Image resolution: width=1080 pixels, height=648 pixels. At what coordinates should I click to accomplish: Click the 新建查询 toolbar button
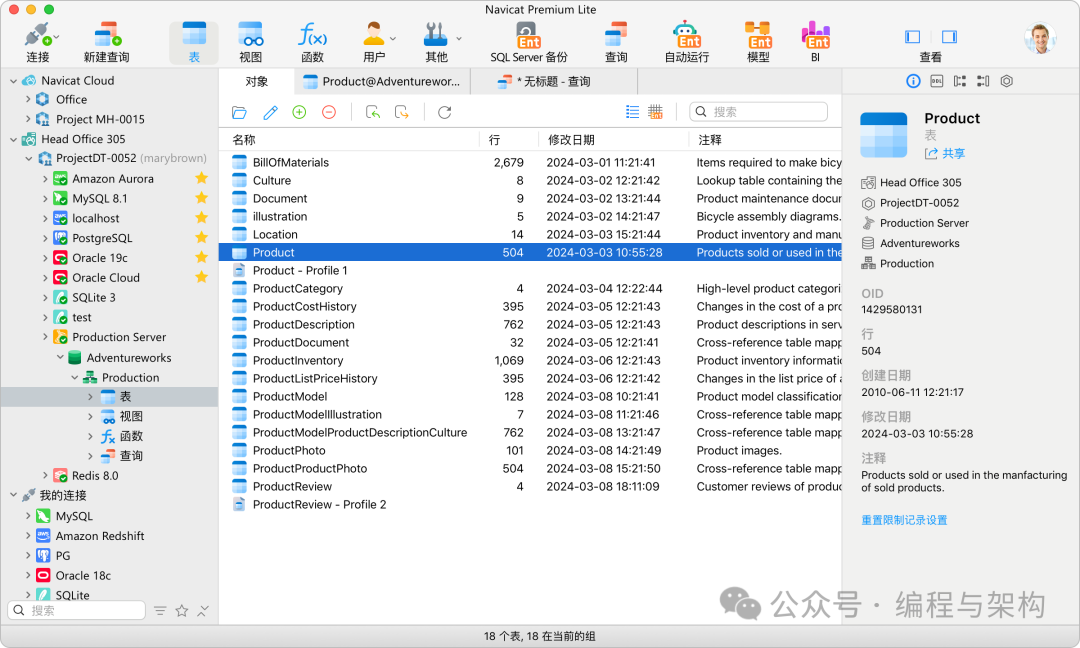[106, 43]
